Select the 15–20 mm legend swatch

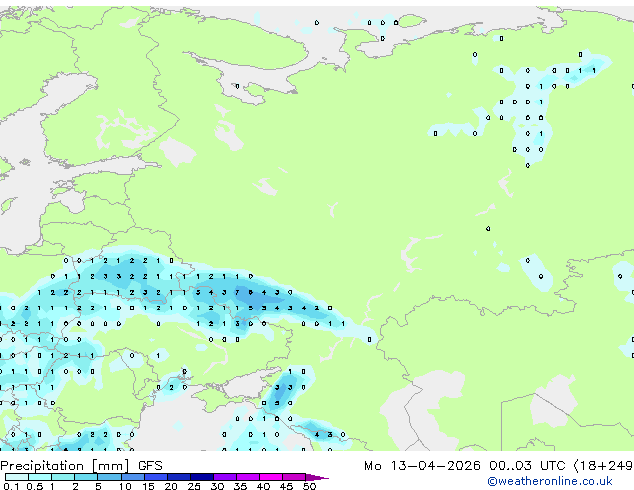point(156,477)
